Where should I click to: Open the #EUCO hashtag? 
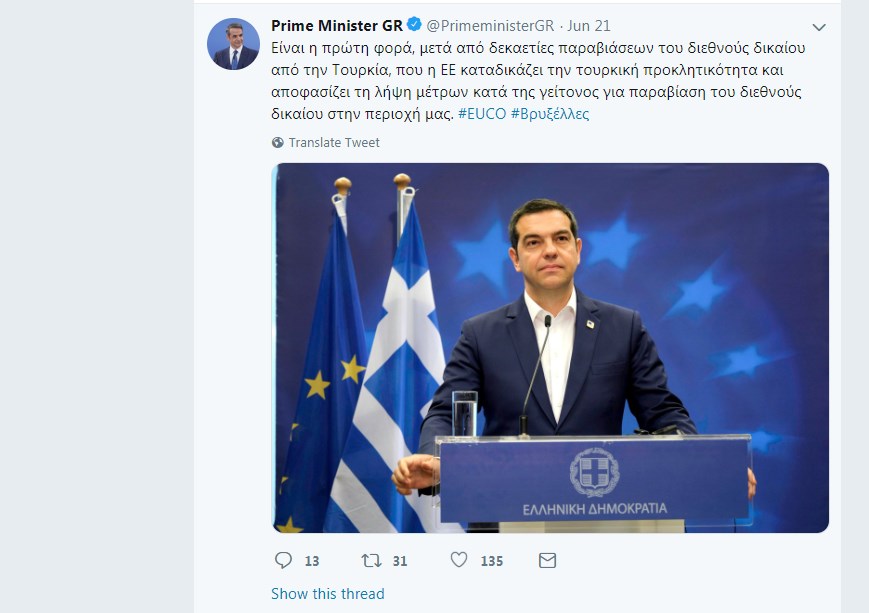[482, 114]
